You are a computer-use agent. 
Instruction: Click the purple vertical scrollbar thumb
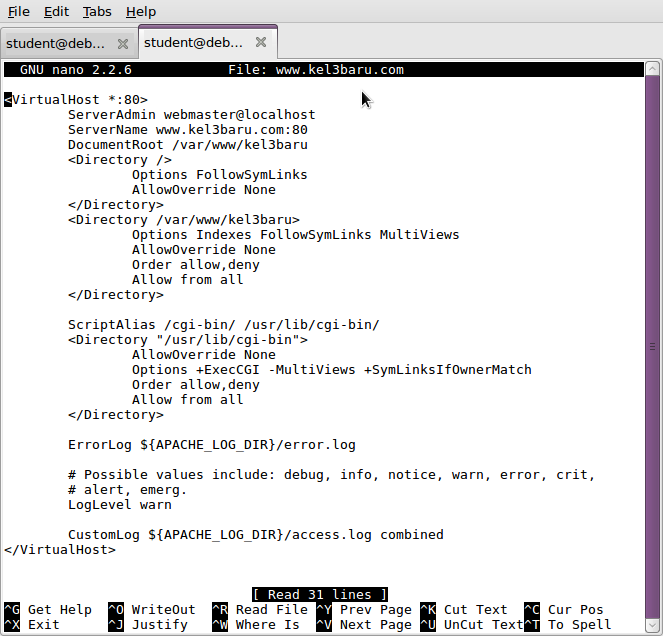(652, 347)
